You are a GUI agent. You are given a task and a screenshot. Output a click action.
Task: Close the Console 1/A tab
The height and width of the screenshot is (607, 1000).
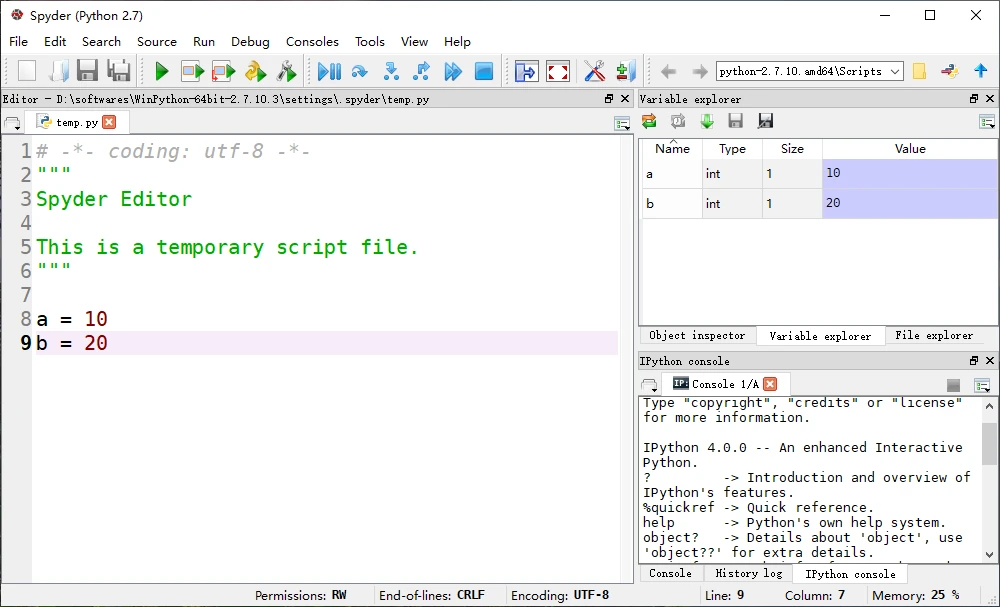click(x=770, y=384)
